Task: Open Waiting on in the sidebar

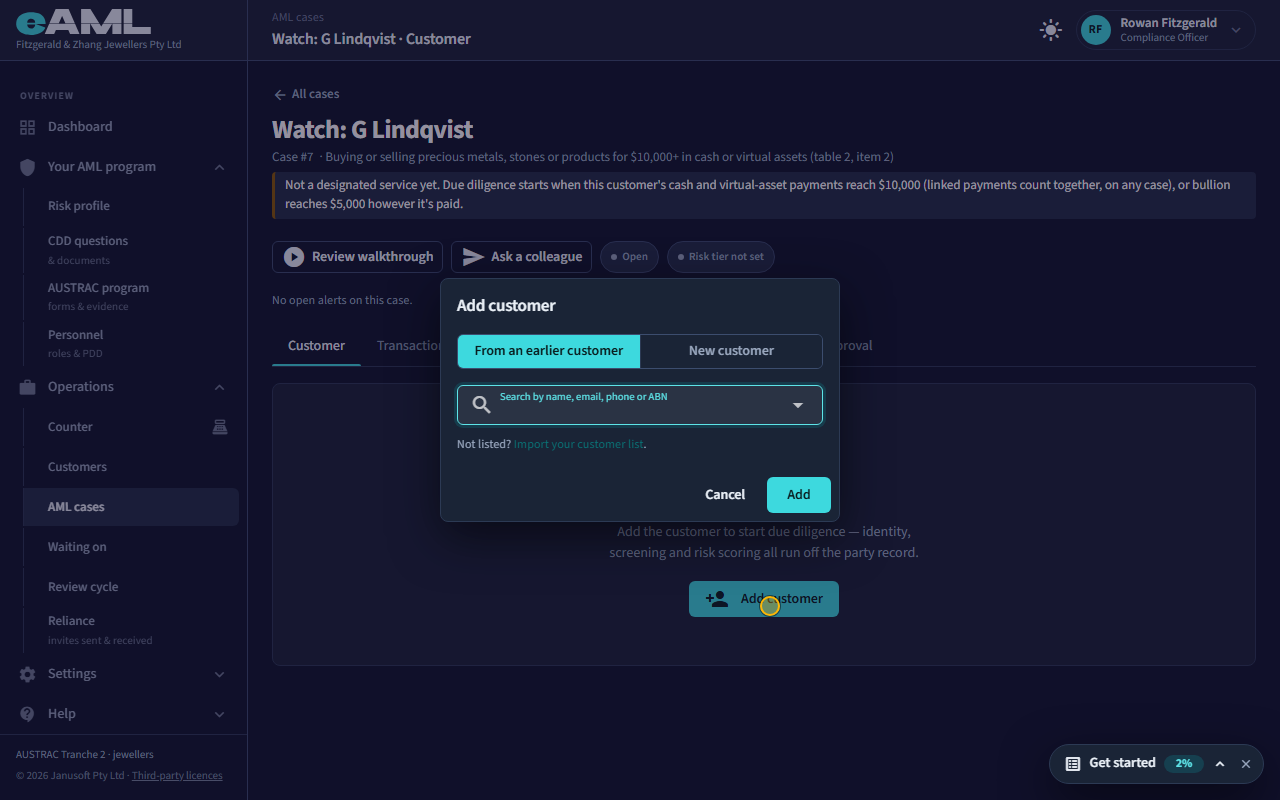Action: [131, 547]
